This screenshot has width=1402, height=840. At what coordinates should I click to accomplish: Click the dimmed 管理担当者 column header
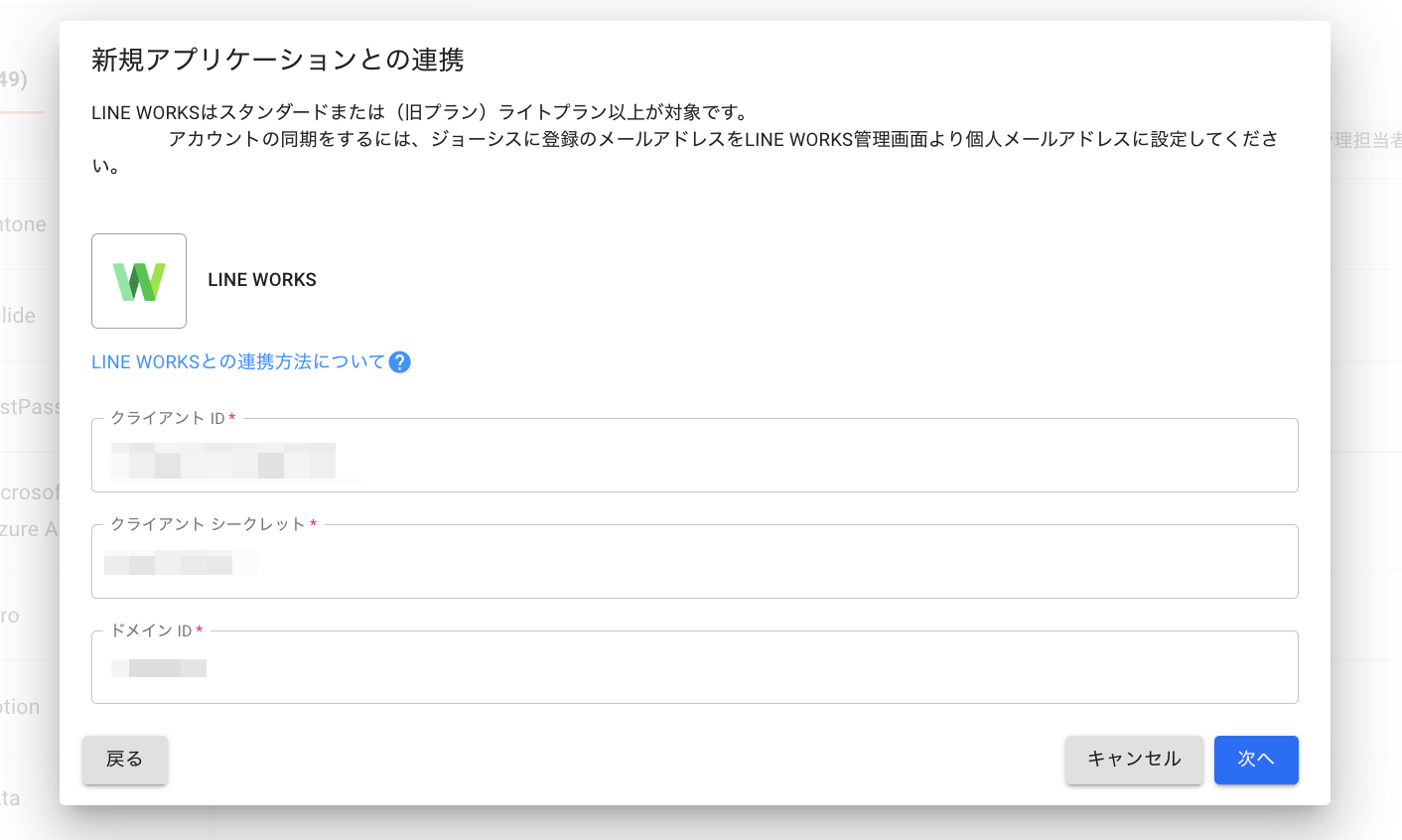(1366, 141)
